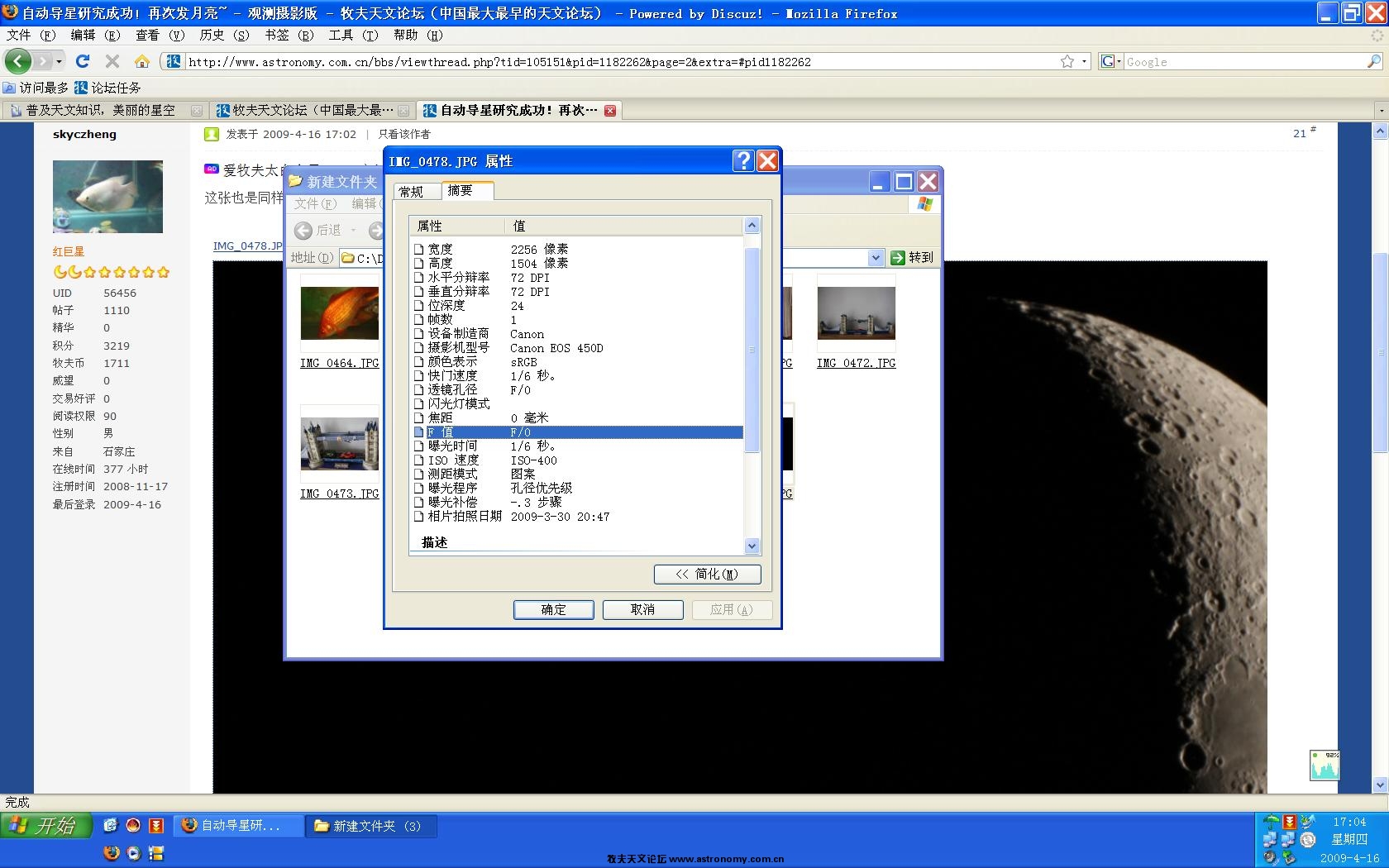Click property list scroll down arrow
The width and height of the screenshot is (1389, 868).
[752, 546]
